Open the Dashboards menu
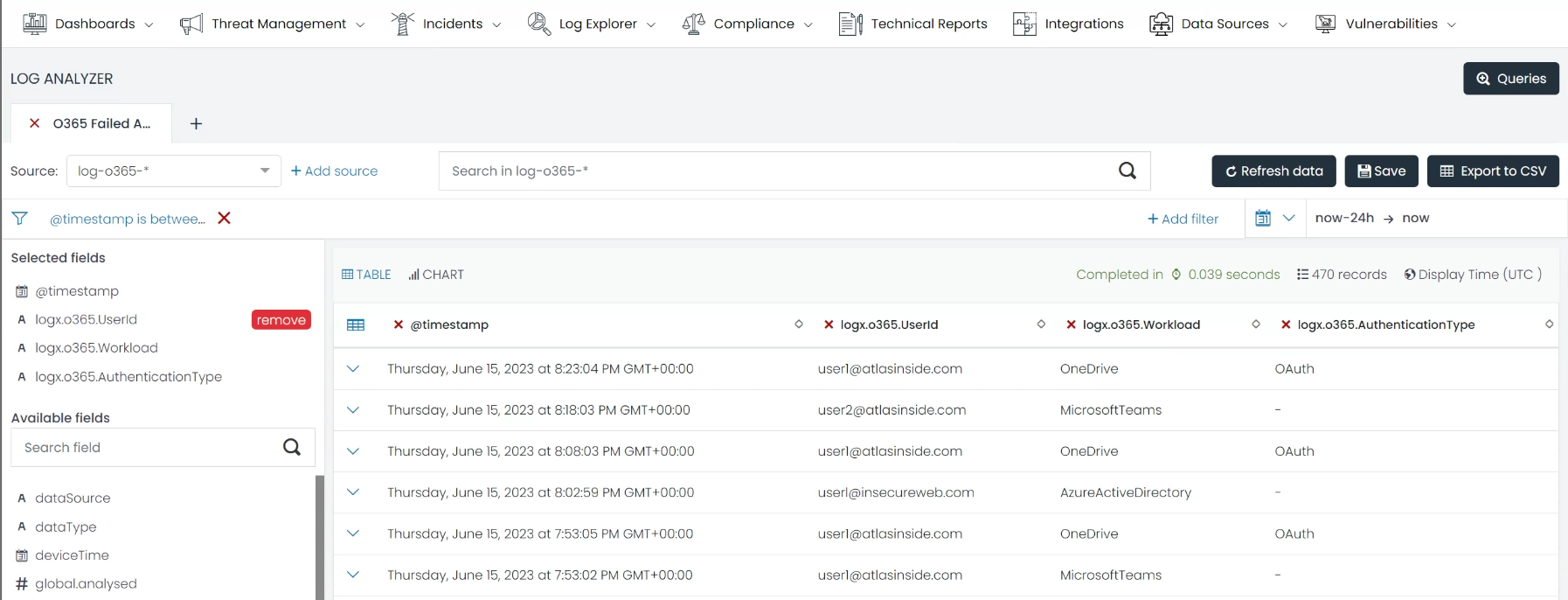Image resolution: width=1568 pixels, height=600 pixels. coord(87,24)
